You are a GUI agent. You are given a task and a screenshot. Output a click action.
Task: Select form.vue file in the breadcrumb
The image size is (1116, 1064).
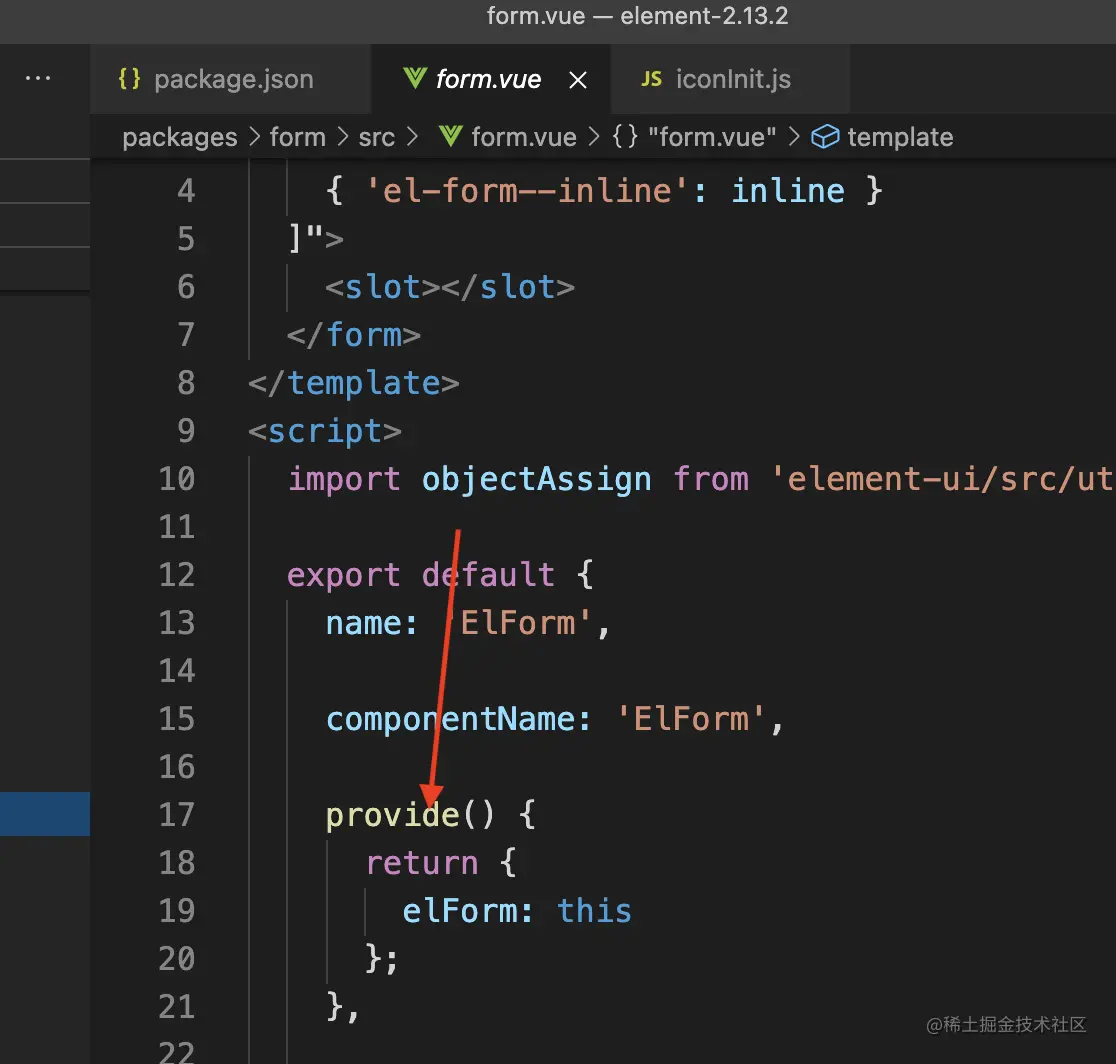point(524,137)
